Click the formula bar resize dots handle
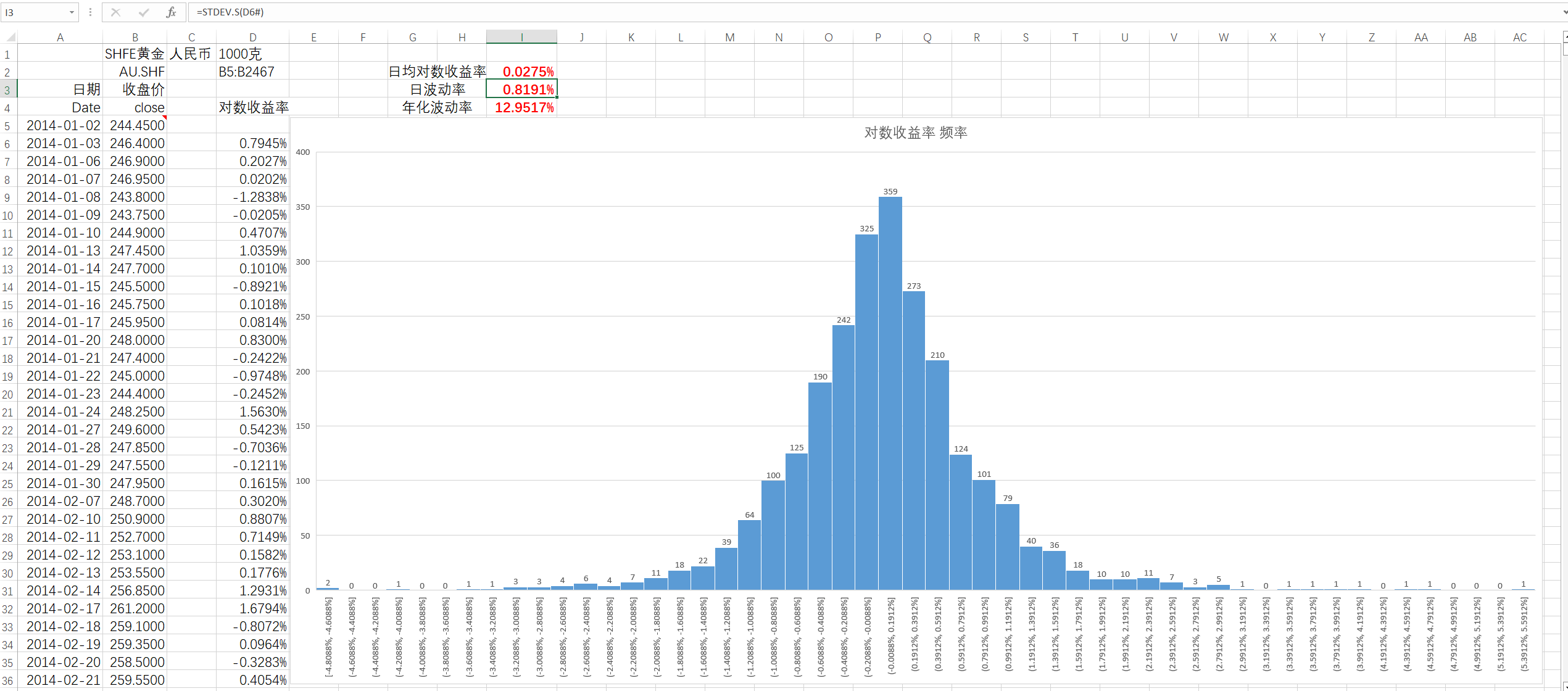The width and height of the screenshot is (1568, 691). (90, 12)
